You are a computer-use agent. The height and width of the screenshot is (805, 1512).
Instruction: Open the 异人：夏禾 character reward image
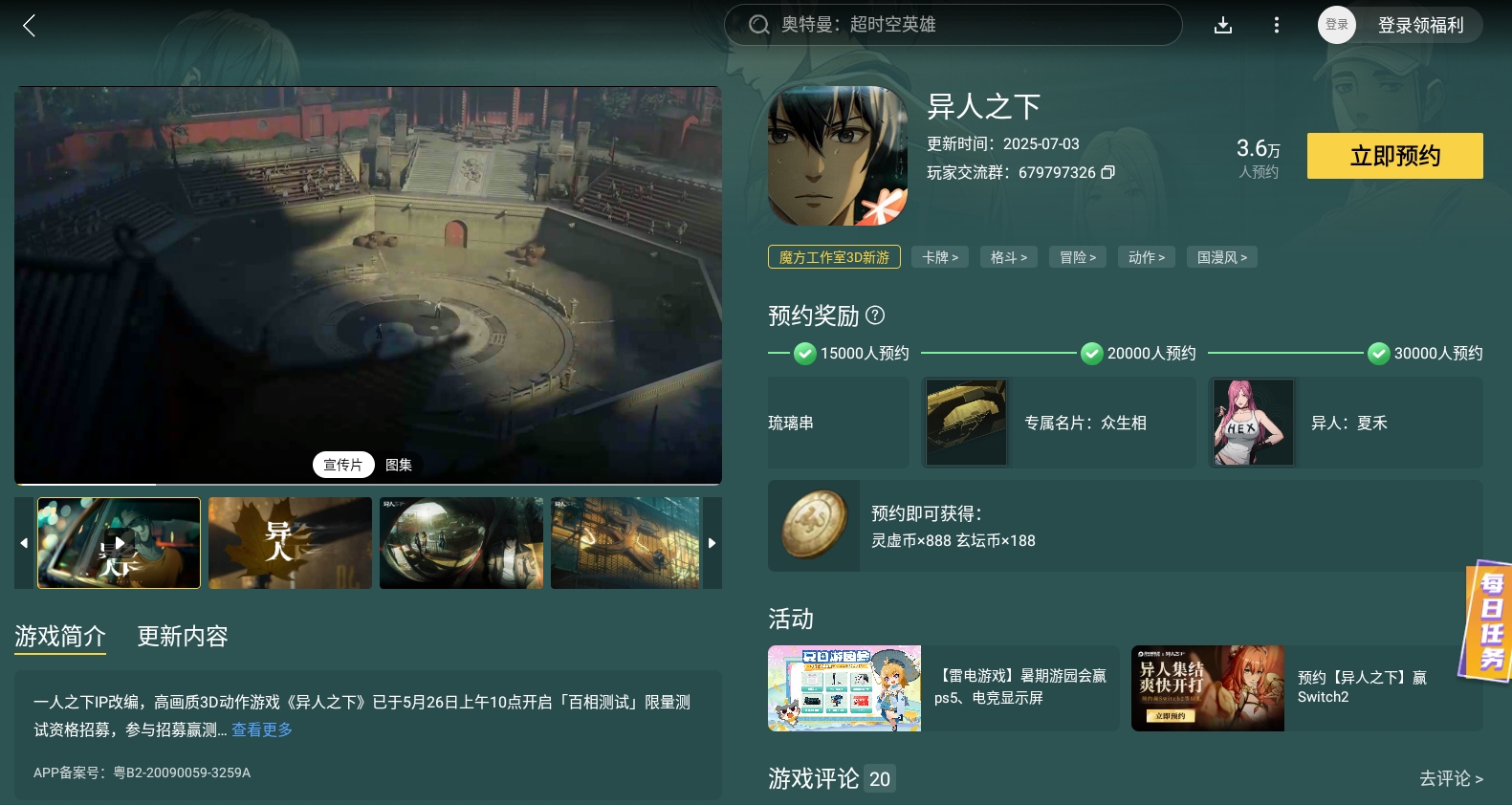(1253, 423)
